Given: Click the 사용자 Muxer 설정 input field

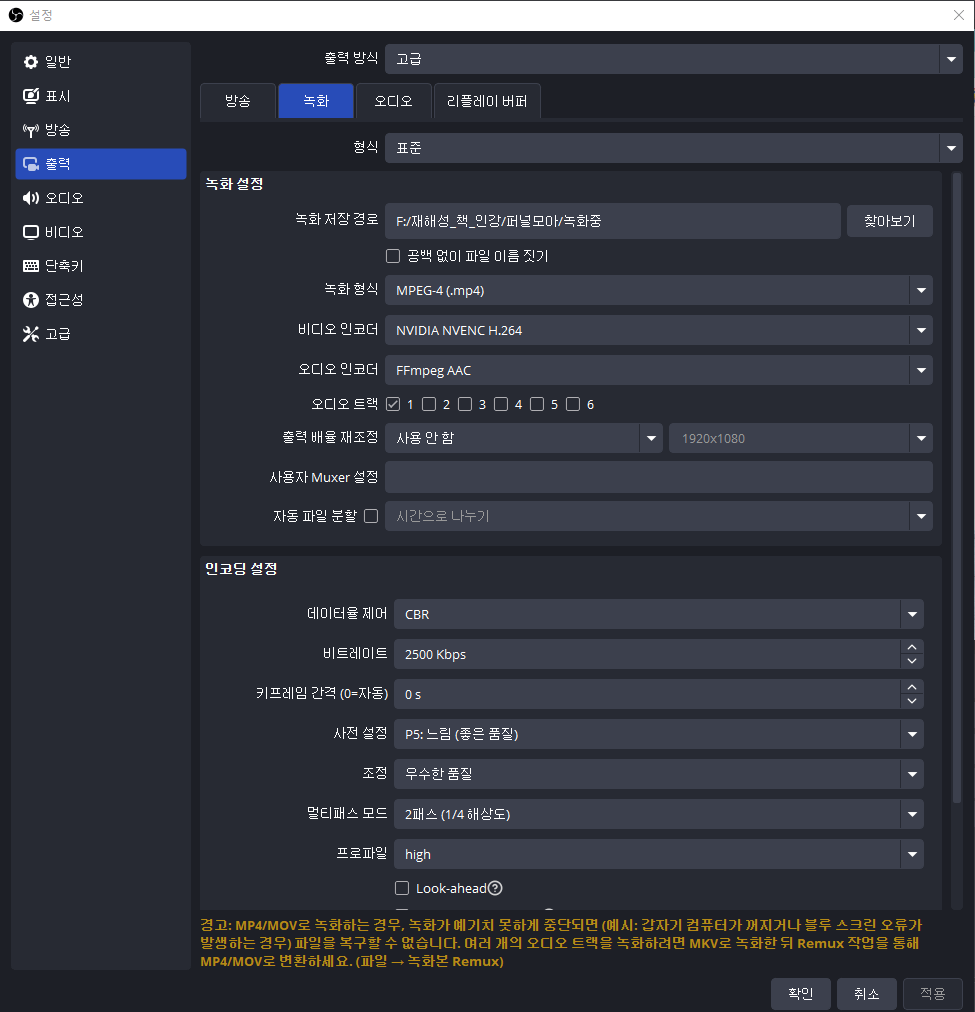Looking at the screenshot, I should coord(659,478).
